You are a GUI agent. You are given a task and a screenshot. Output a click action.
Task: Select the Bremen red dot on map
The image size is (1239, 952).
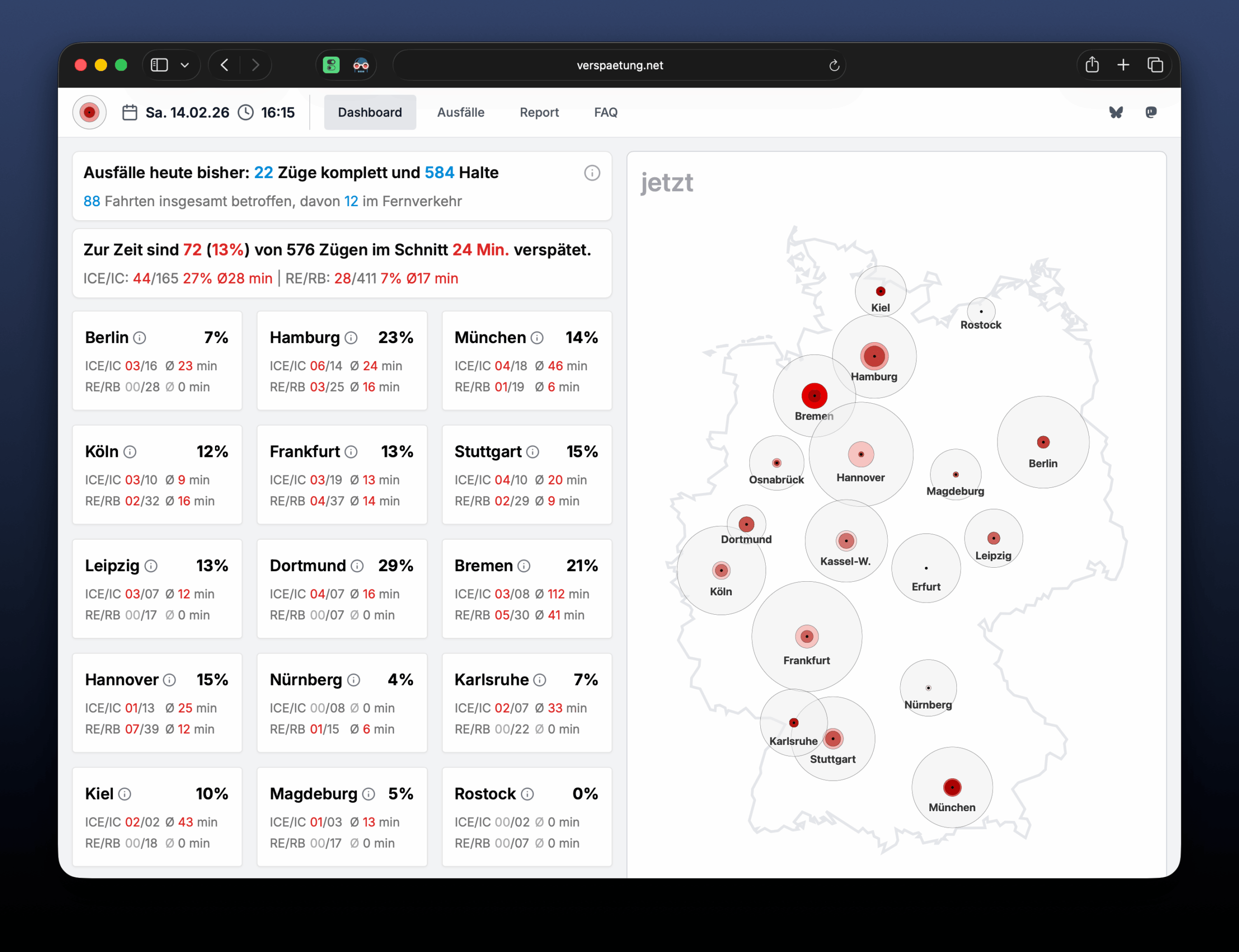[x=814, y=395]
